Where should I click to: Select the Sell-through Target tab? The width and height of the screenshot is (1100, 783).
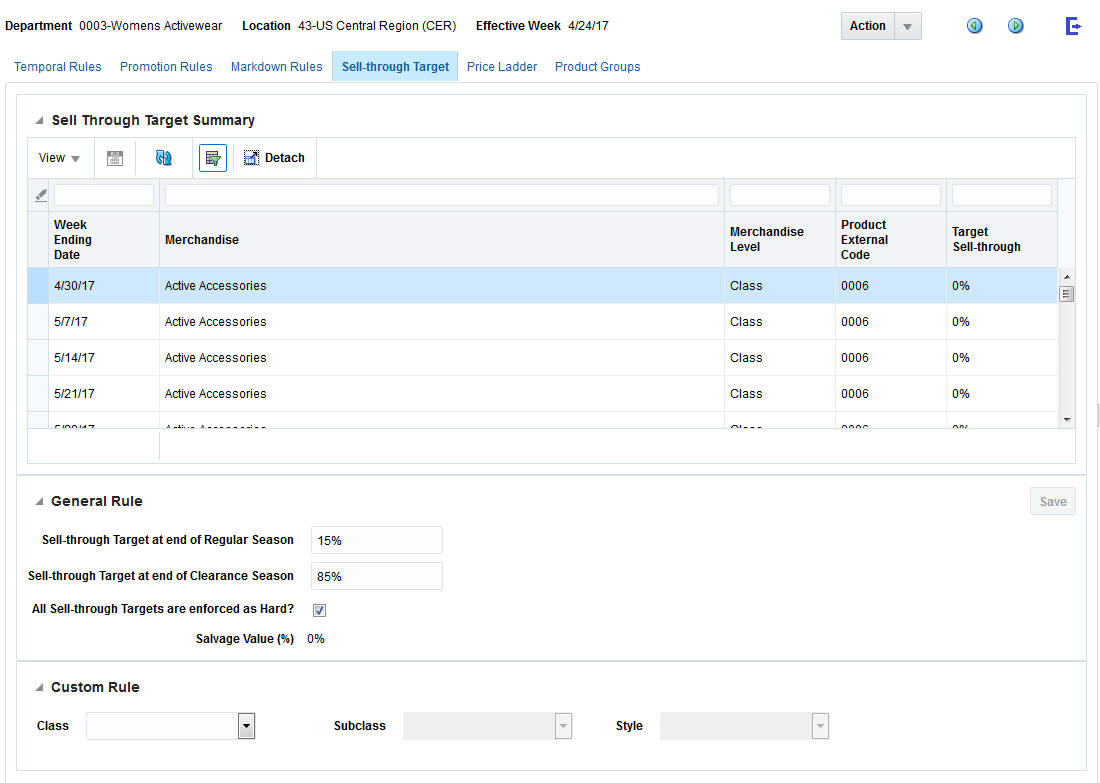[x=395, y=67]
